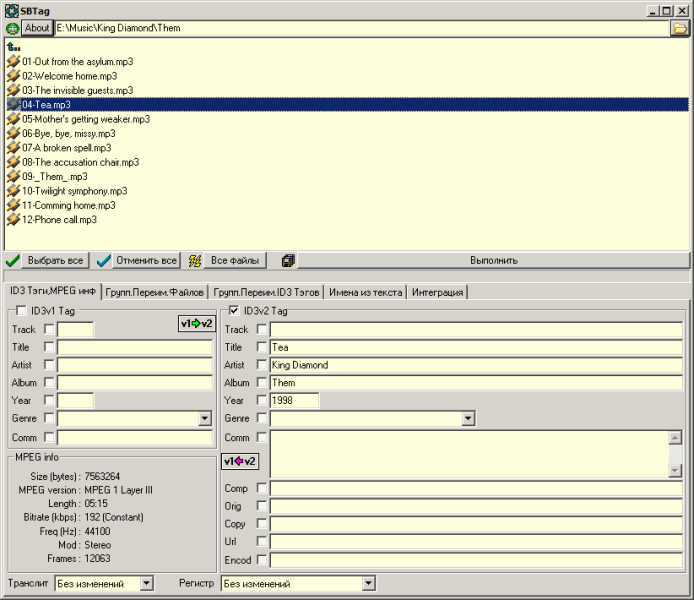694x600 pixels.
Task: Click the stacked pages icon before Выполнить
Action: [x=288, y=261]
